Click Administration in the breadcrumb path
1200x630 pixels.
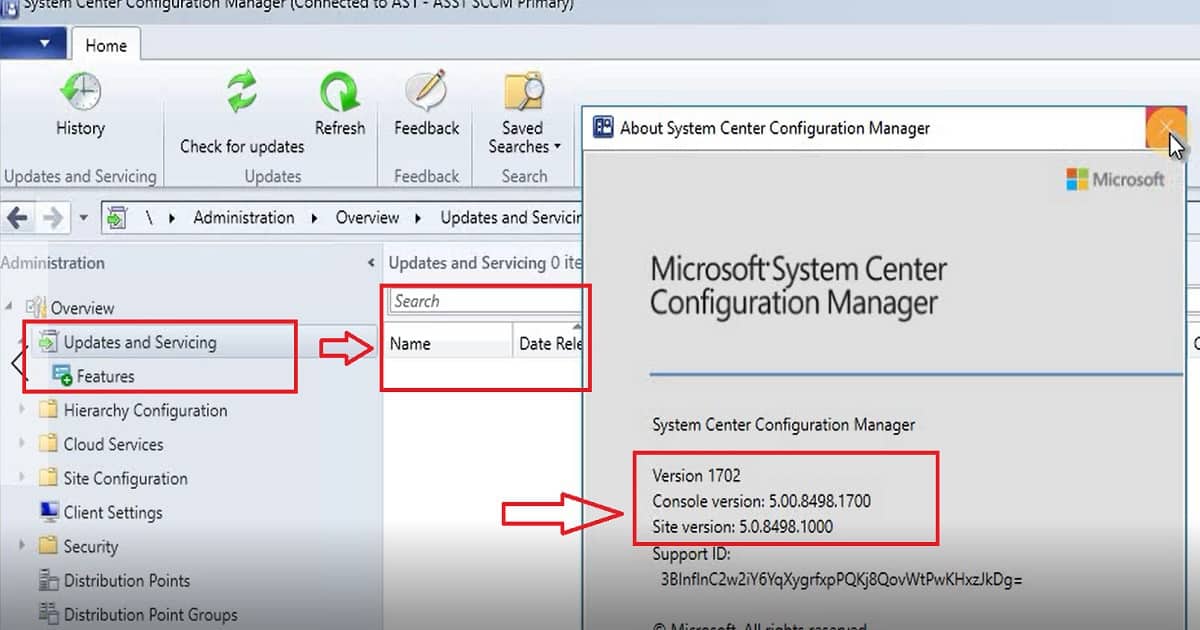point(244,217)
